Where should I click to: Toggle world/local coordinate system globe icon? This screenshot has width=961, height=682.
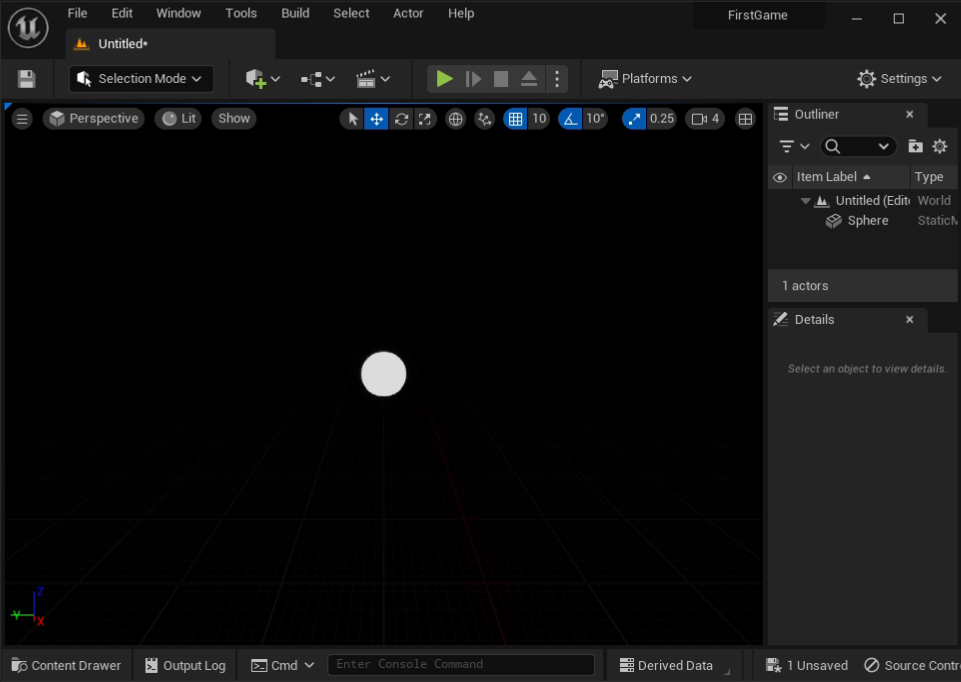tap(456, 119)
